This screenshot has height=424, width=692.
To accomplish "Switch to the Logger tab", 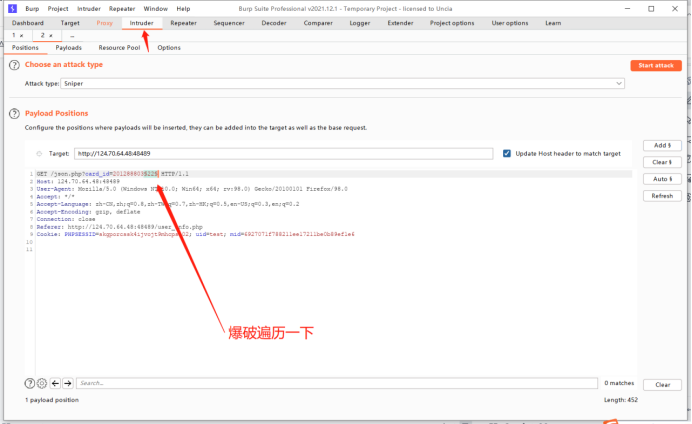I will (x=360, y=23).
